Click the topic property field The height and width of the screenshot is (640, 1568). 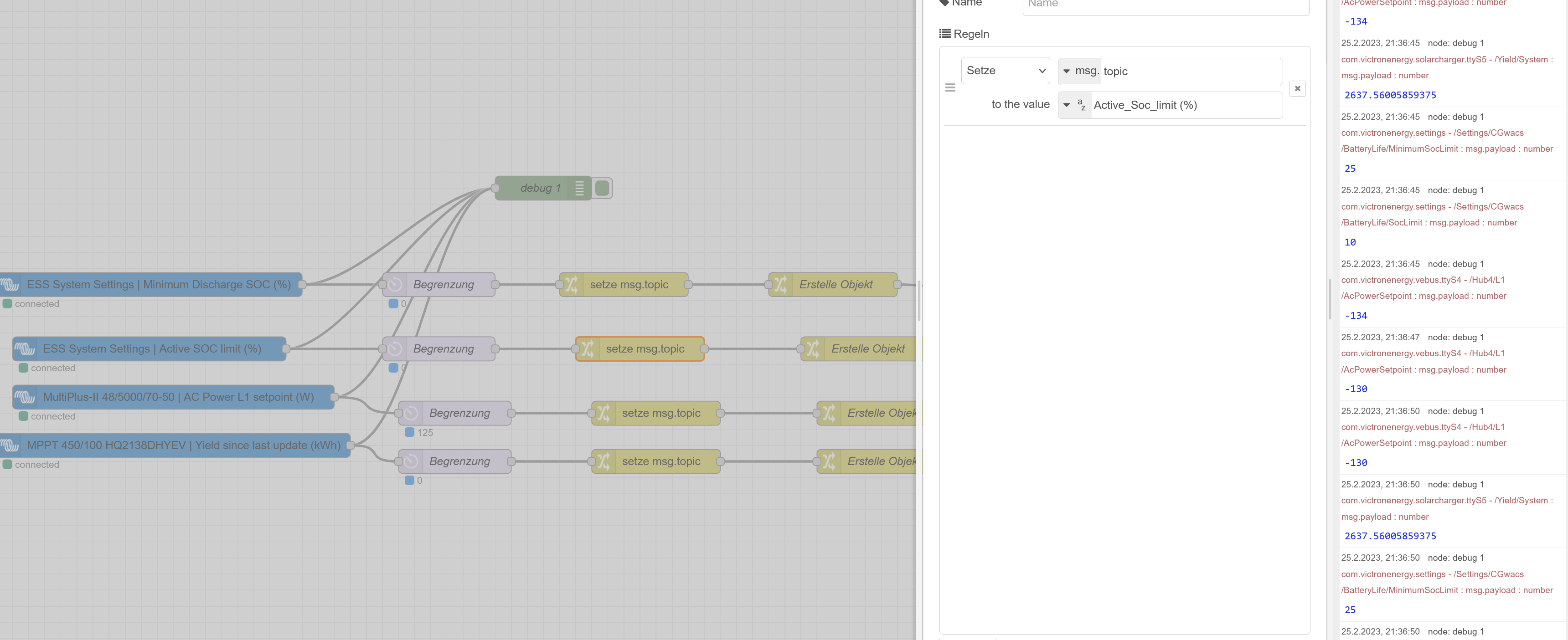tap(1191, 71)
